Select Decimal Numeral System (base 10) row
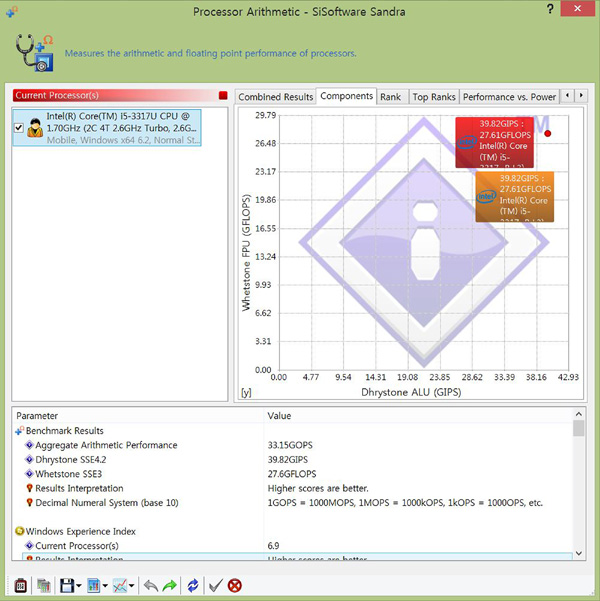Image resolution: width=600 pixels, height=601 pixels. pyautogui.click(x=293, y=502)
